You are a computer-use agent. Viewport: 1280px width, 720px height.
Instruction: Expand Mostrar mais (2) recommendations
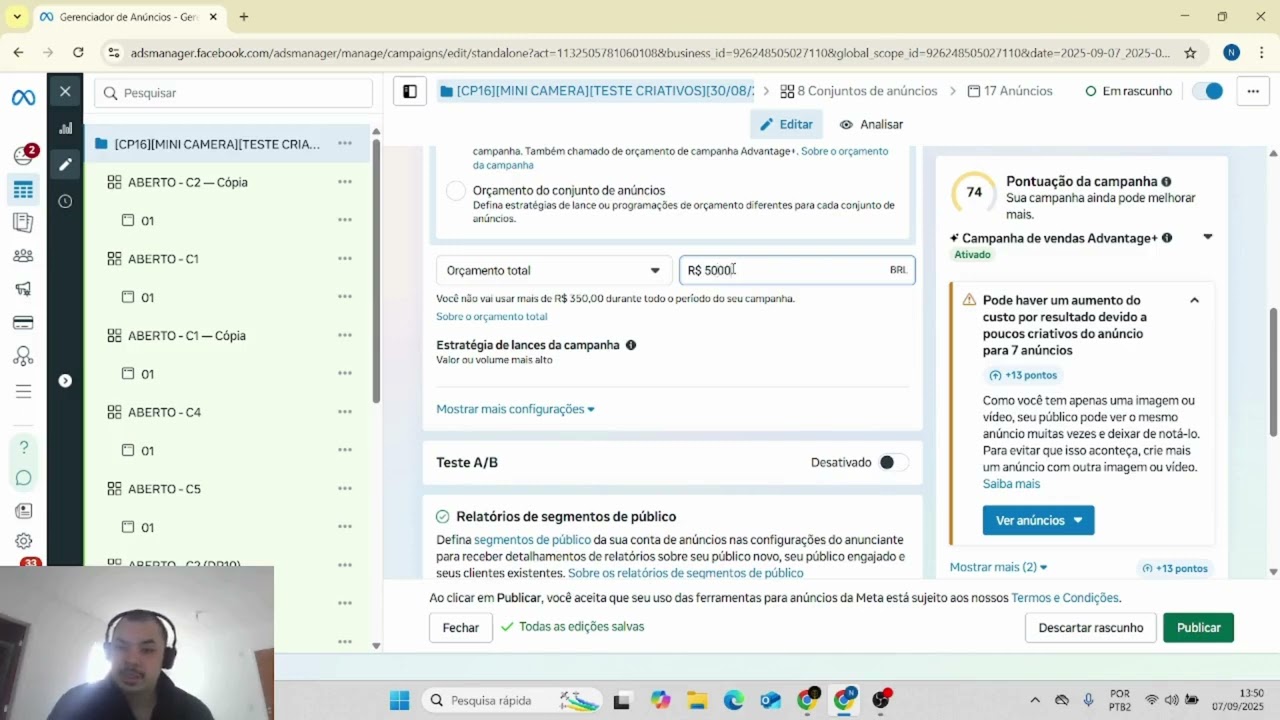click(998, 567)
